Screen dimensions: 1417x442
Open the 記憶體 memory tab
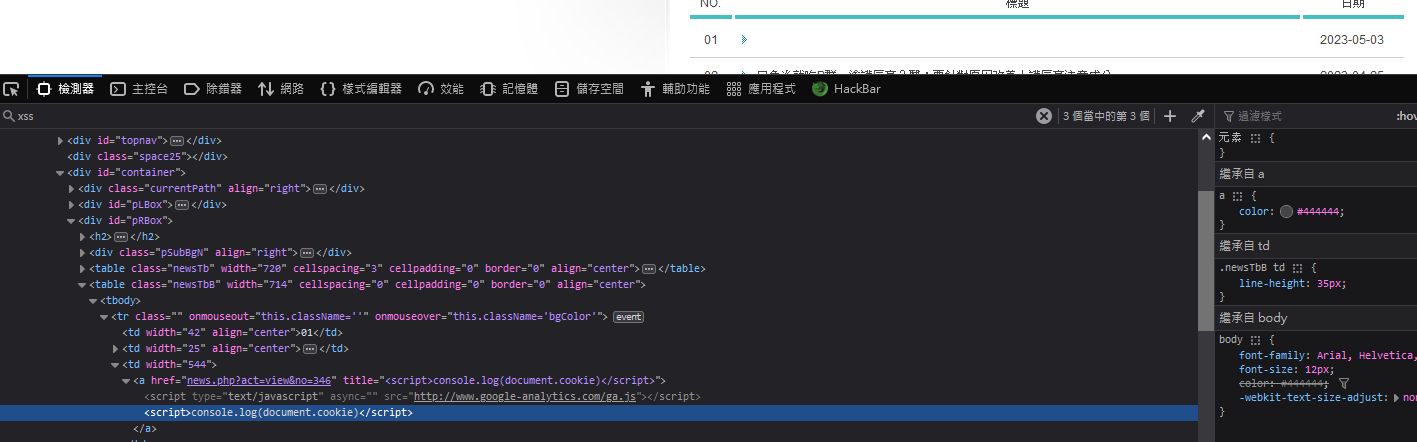tap(509, 88)
